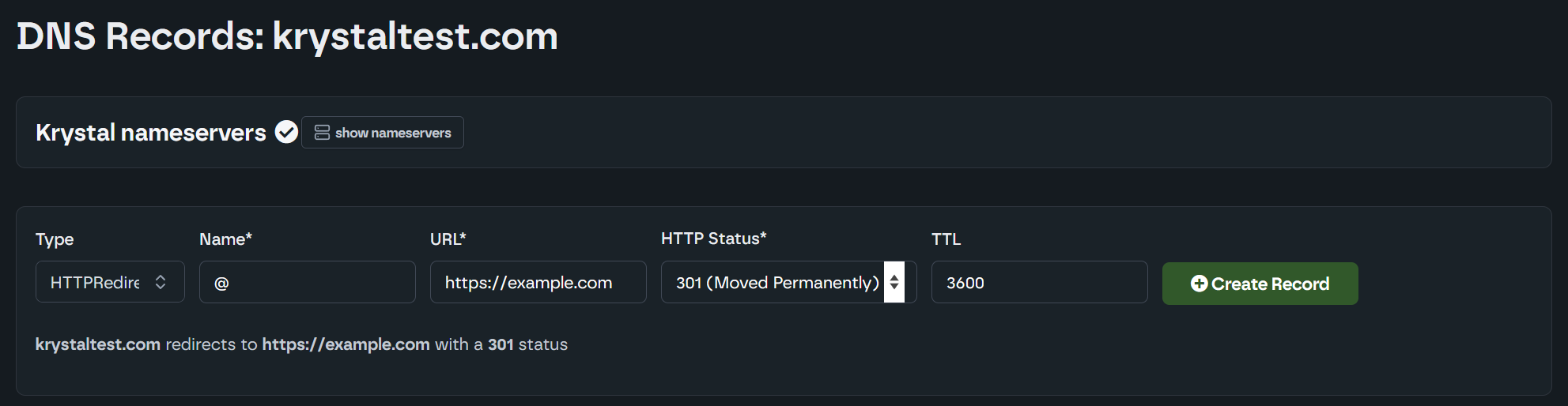The image size is (1568, 406).
Task: Click the TTL field label
Action: (946, 239)
